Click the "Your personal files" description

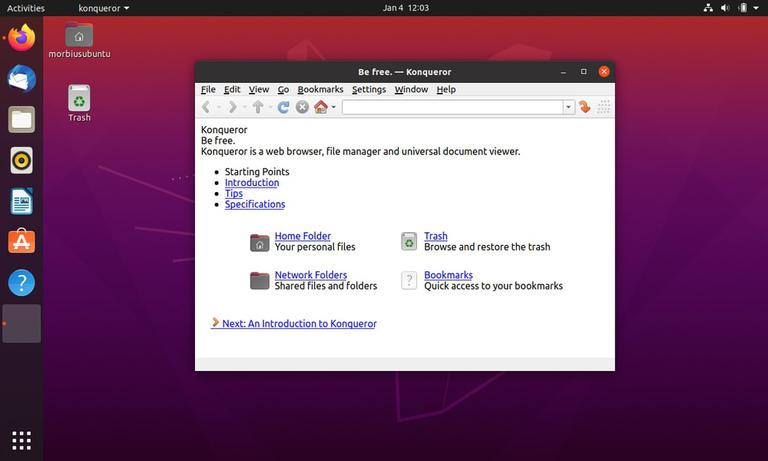tap(315, 247)
